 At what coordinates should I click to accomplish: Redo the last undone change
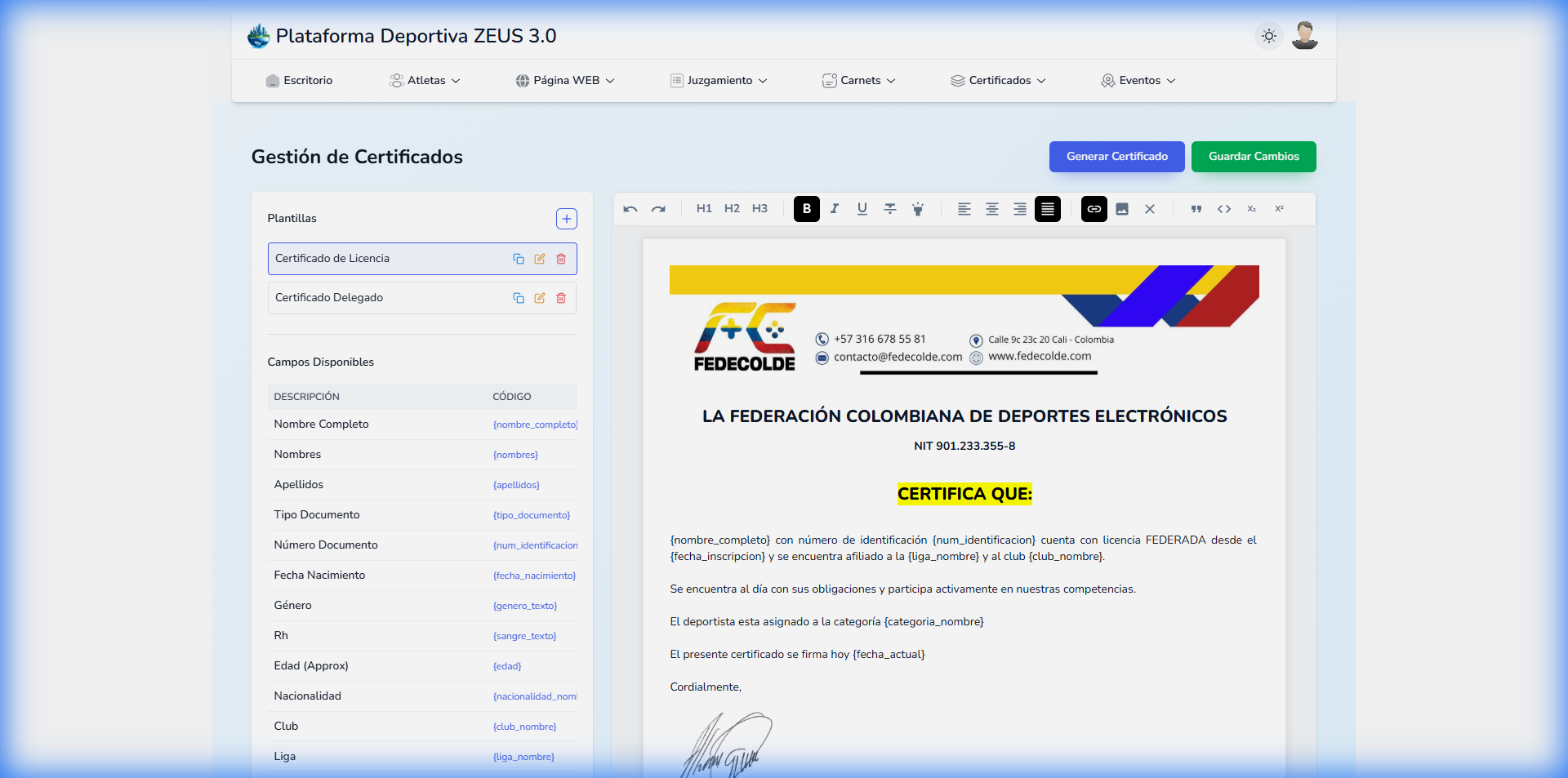point(658,209)
